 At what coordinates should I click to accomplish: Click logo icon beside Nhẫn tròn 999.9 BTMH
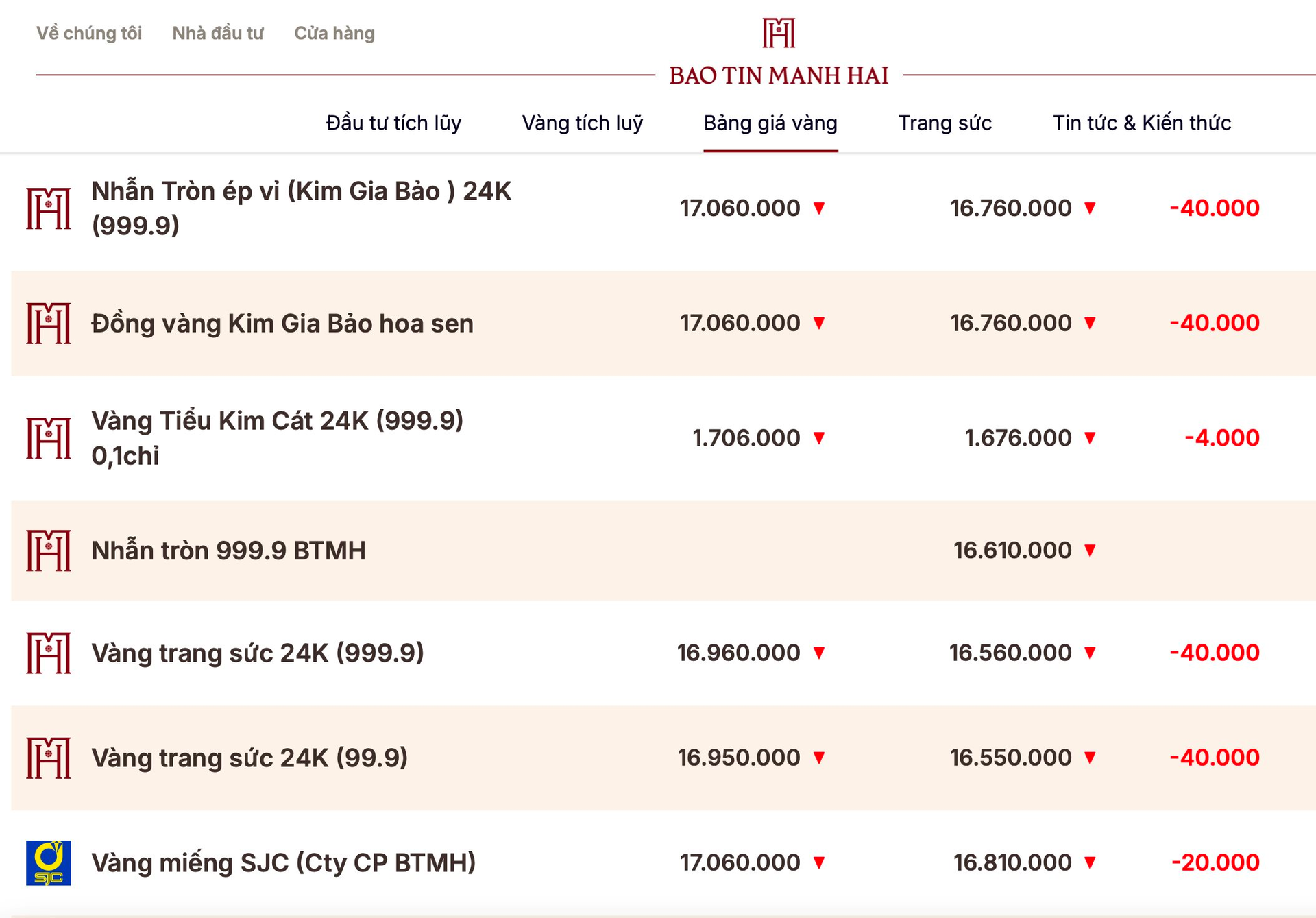[49, 551]
